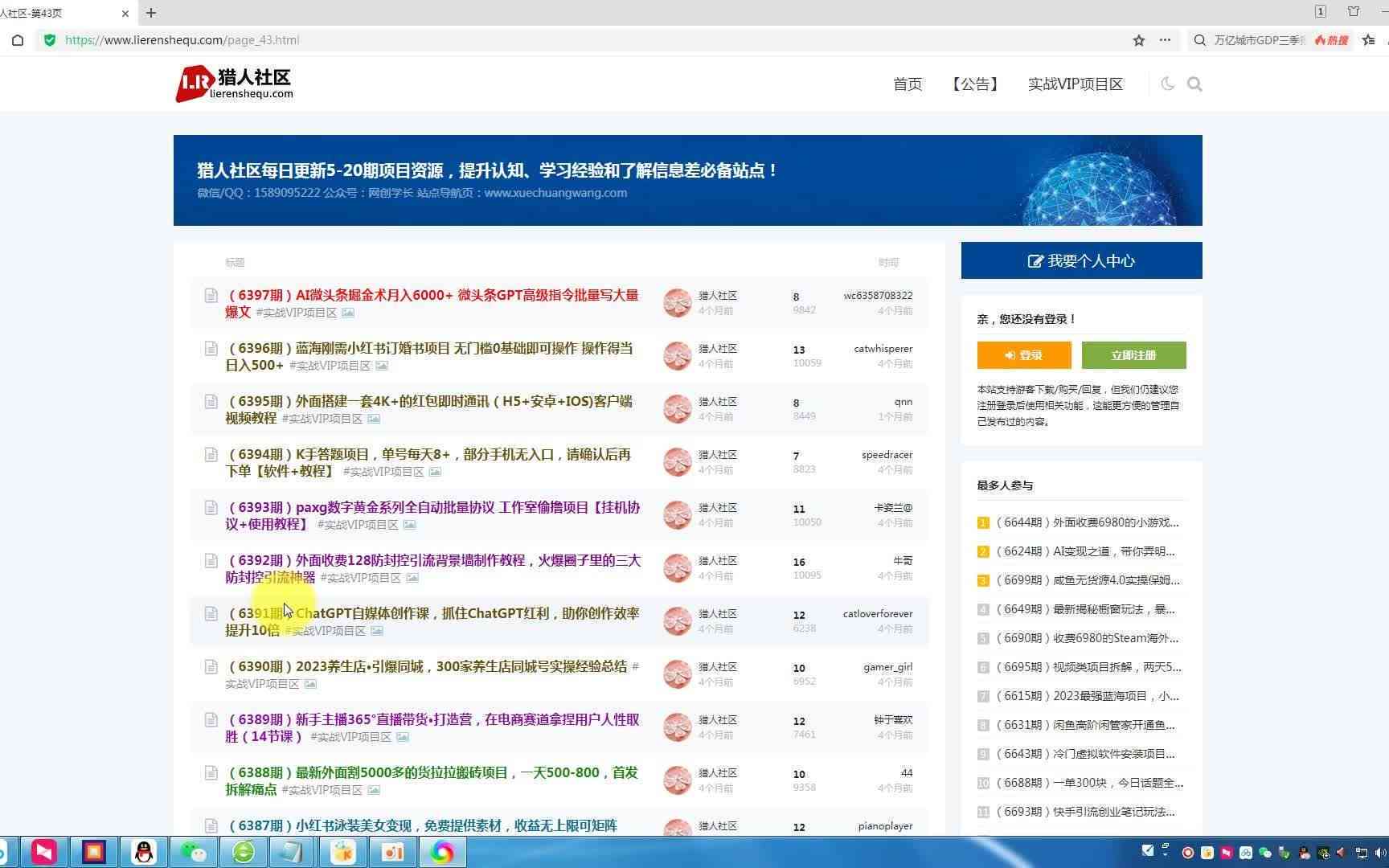Open sidebar item 6624期 AI变现之道
1389x868 pixels.
click(1085, 551)
